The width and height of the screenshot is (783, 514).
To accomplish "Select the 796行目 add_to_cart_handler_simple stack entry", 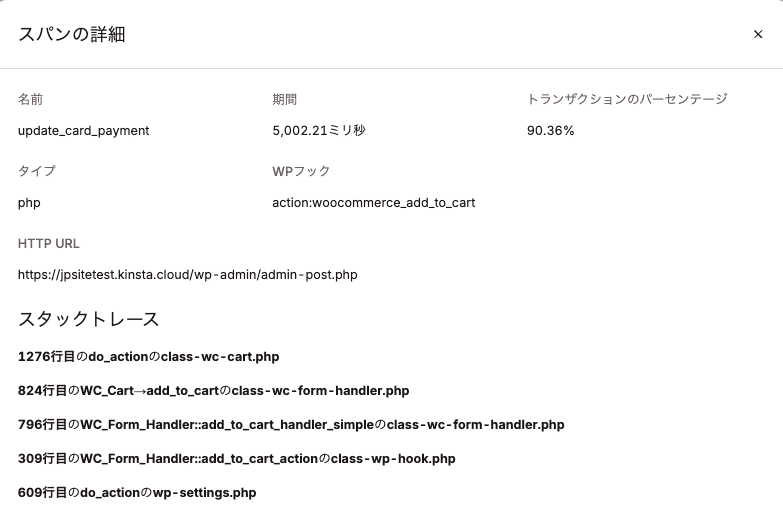I will coord(291,424).
